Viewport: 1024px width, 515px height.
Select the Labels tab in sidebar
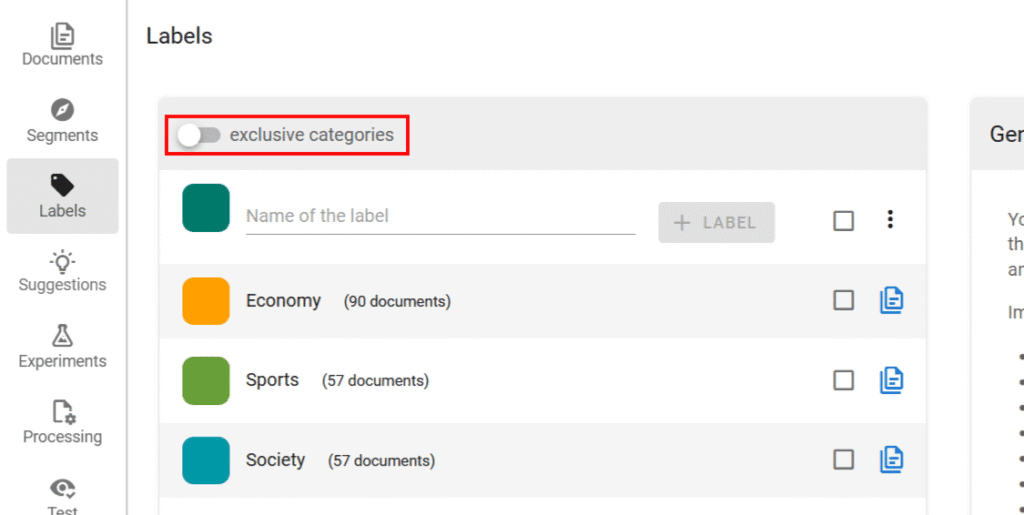tap(62, 195)
